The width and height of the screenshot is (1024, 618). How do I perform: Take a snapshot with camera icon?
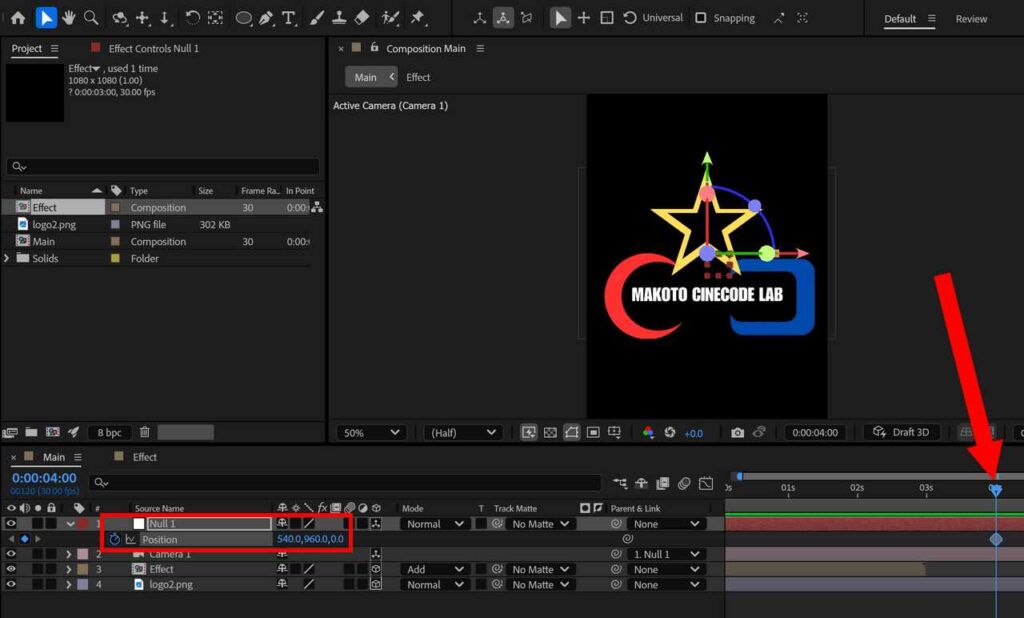pos(737,432)
